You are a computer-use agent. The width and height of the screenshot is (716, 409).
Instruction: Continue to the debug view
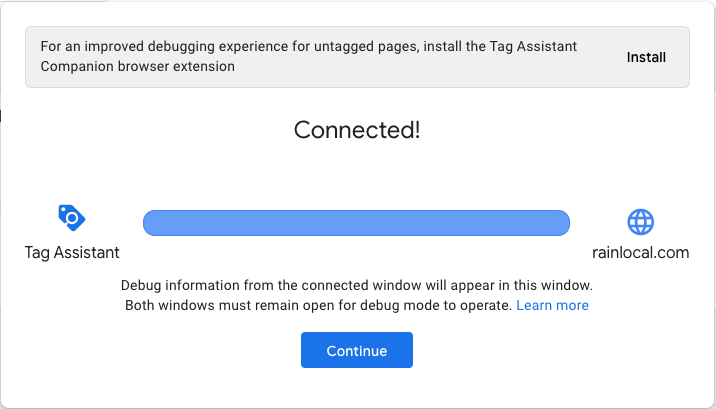357,351
